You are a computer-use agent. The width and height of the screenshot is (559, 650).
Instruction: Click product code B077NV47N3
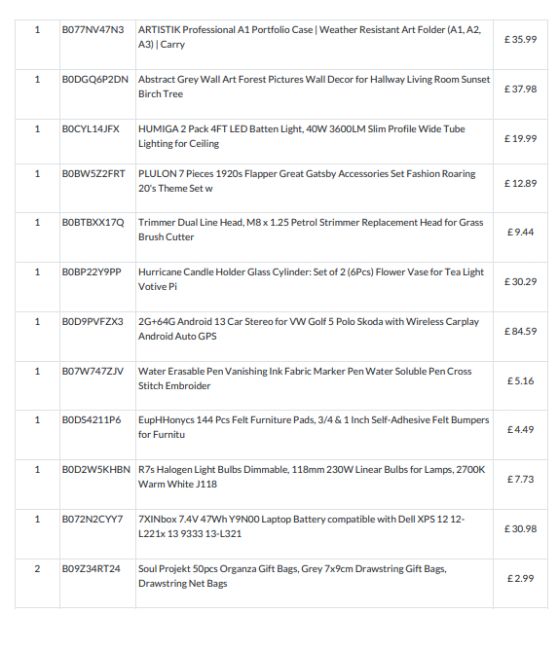93,30
